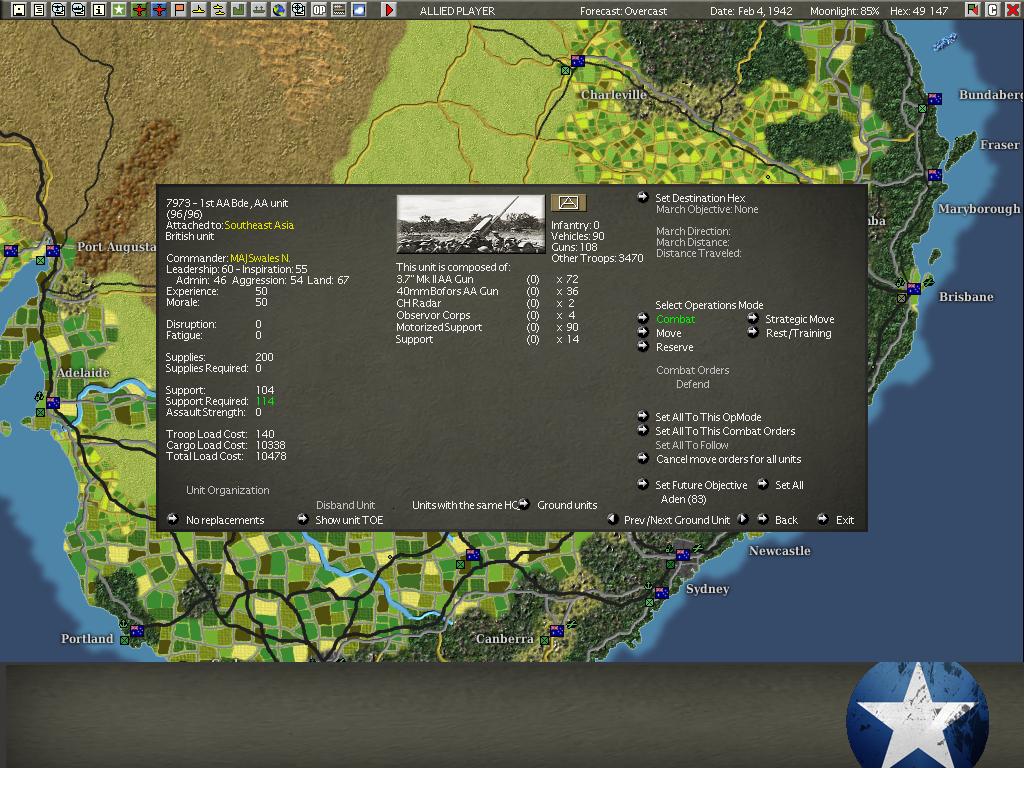This screenshot has height=786, width=1024.
Task: Select Reserve operations mode
Action: (x=675, y=347)
